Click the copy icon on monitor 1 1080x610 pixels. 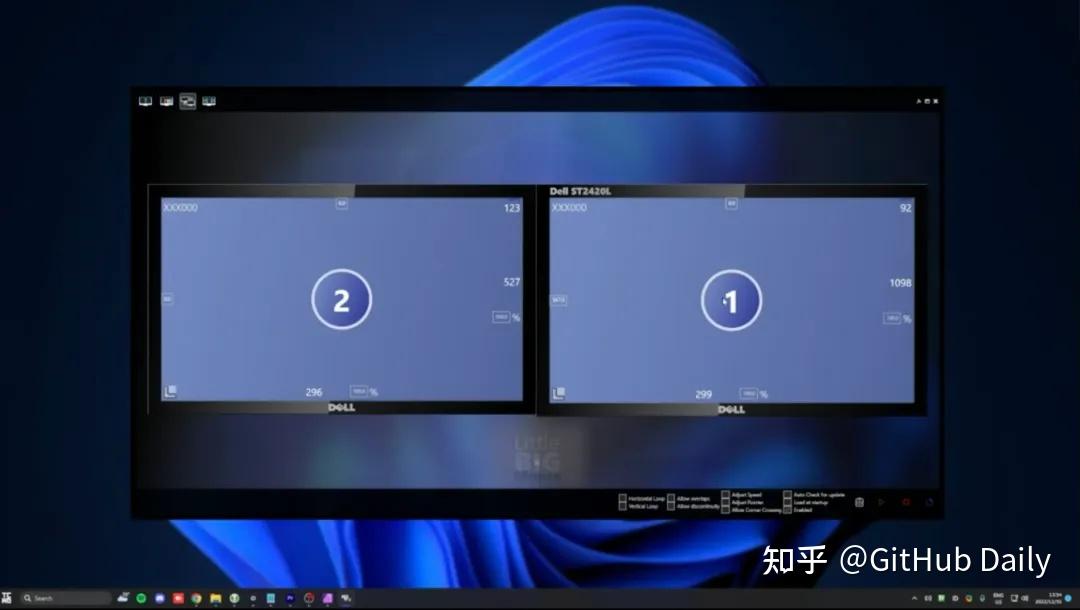(x=559, y=393)
